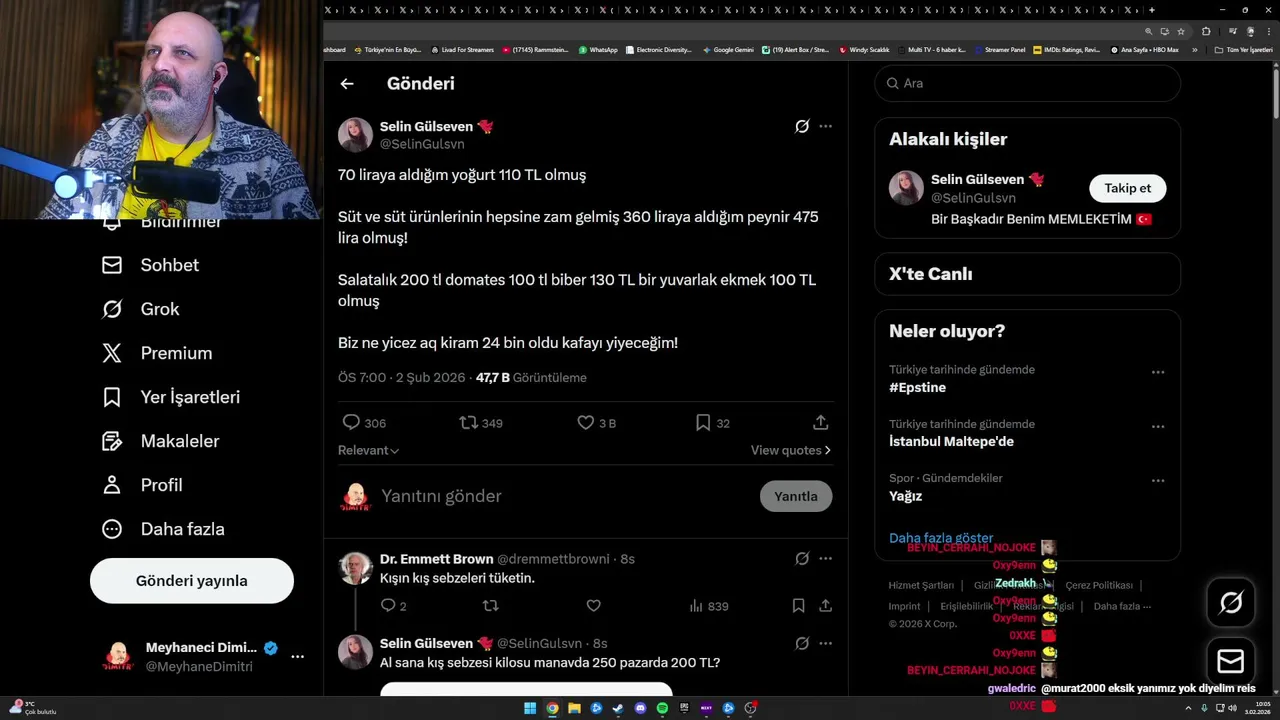Grok icon on Selin Gülseven's reply
This screenshot has width=1280, height=720.
pyautogui.click(x=801, y=643)
